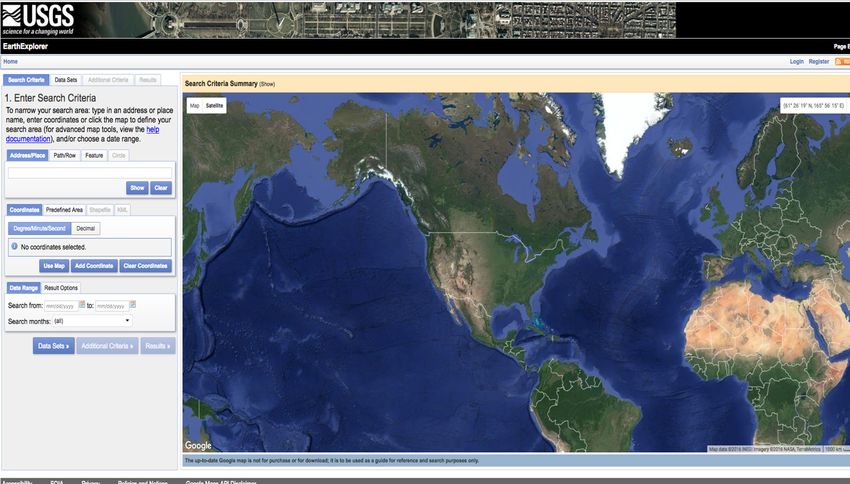Switch map to Map view
Viewport: 850px width, 484px height.
coord(195,105)
